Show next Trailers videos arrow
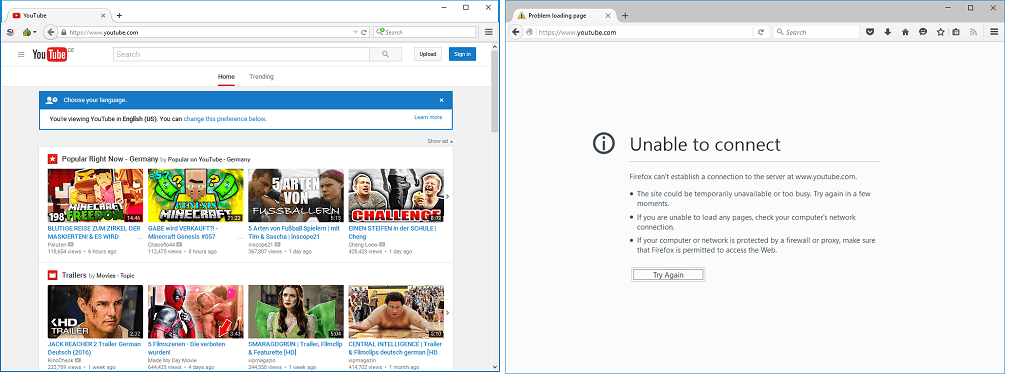Screen dimensions: 1013x374 (x=448, y=313)
